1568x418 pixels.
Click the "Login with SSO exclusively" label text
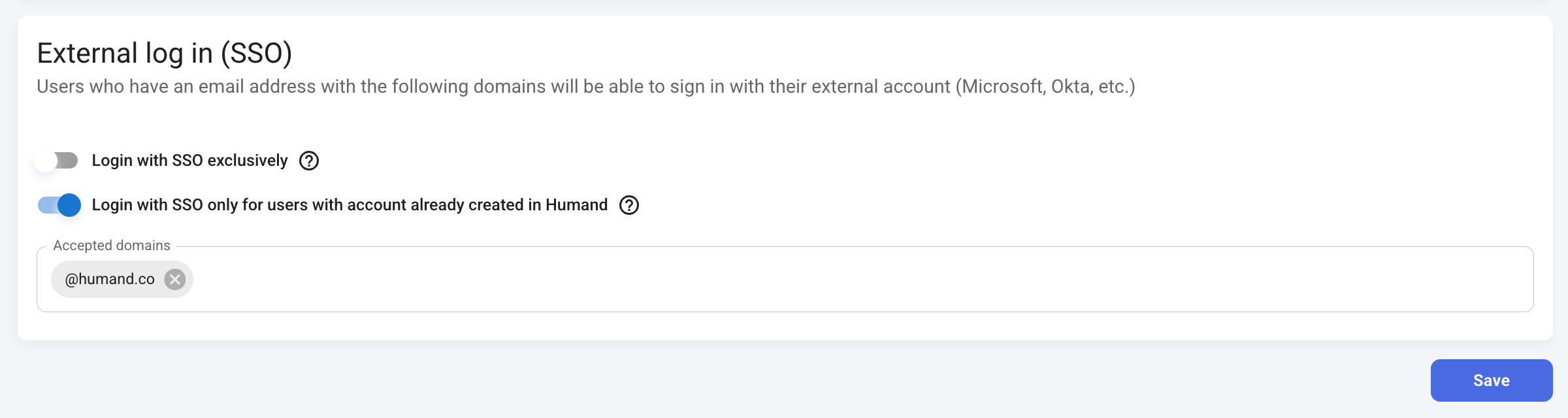tap(189, 161)
